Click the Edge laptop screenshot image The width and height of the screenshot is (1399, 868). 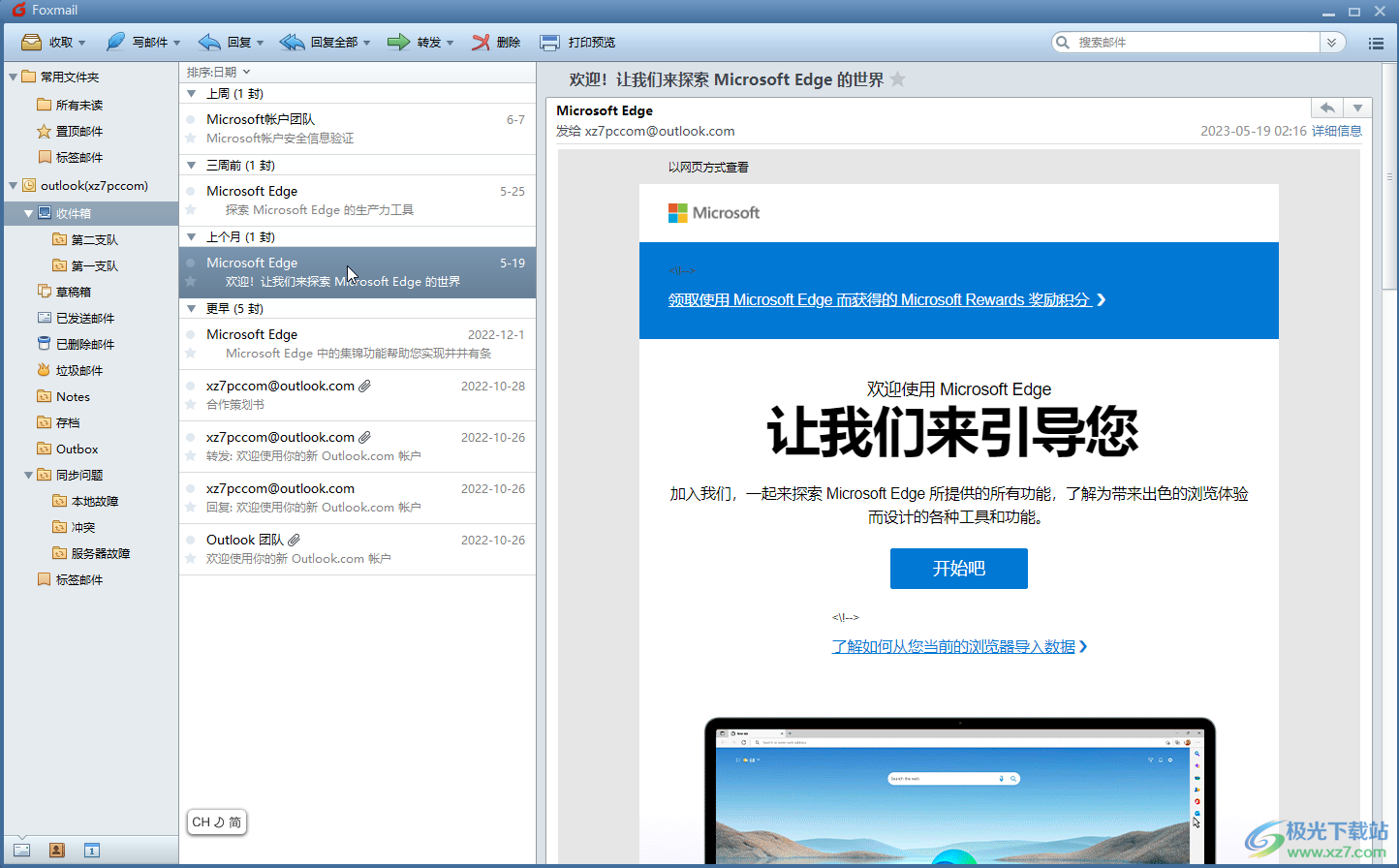959,792
